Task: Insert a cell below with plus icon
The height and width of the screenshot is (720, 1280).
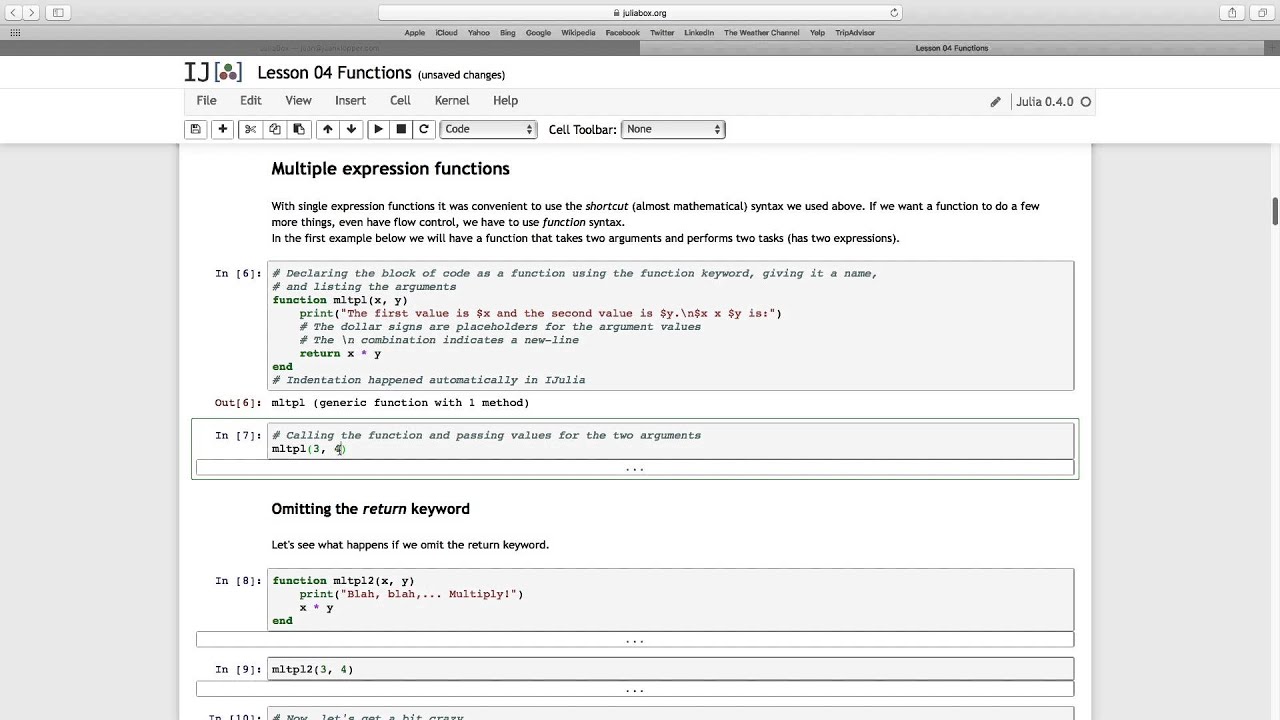Action: [x=222, y=129]
